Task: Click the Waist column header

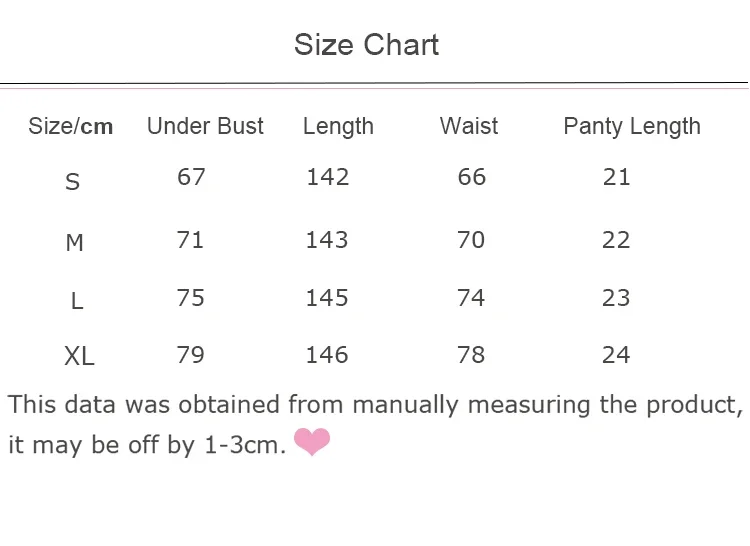Action: point(469,126)
